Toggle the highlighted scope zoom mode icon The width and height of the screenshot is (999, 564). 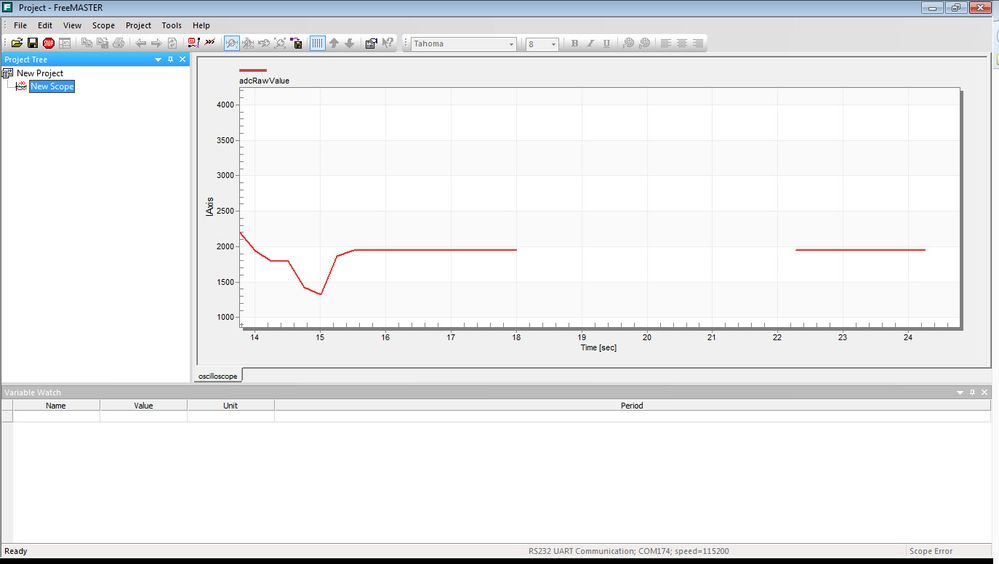click(x=232, y=43)
